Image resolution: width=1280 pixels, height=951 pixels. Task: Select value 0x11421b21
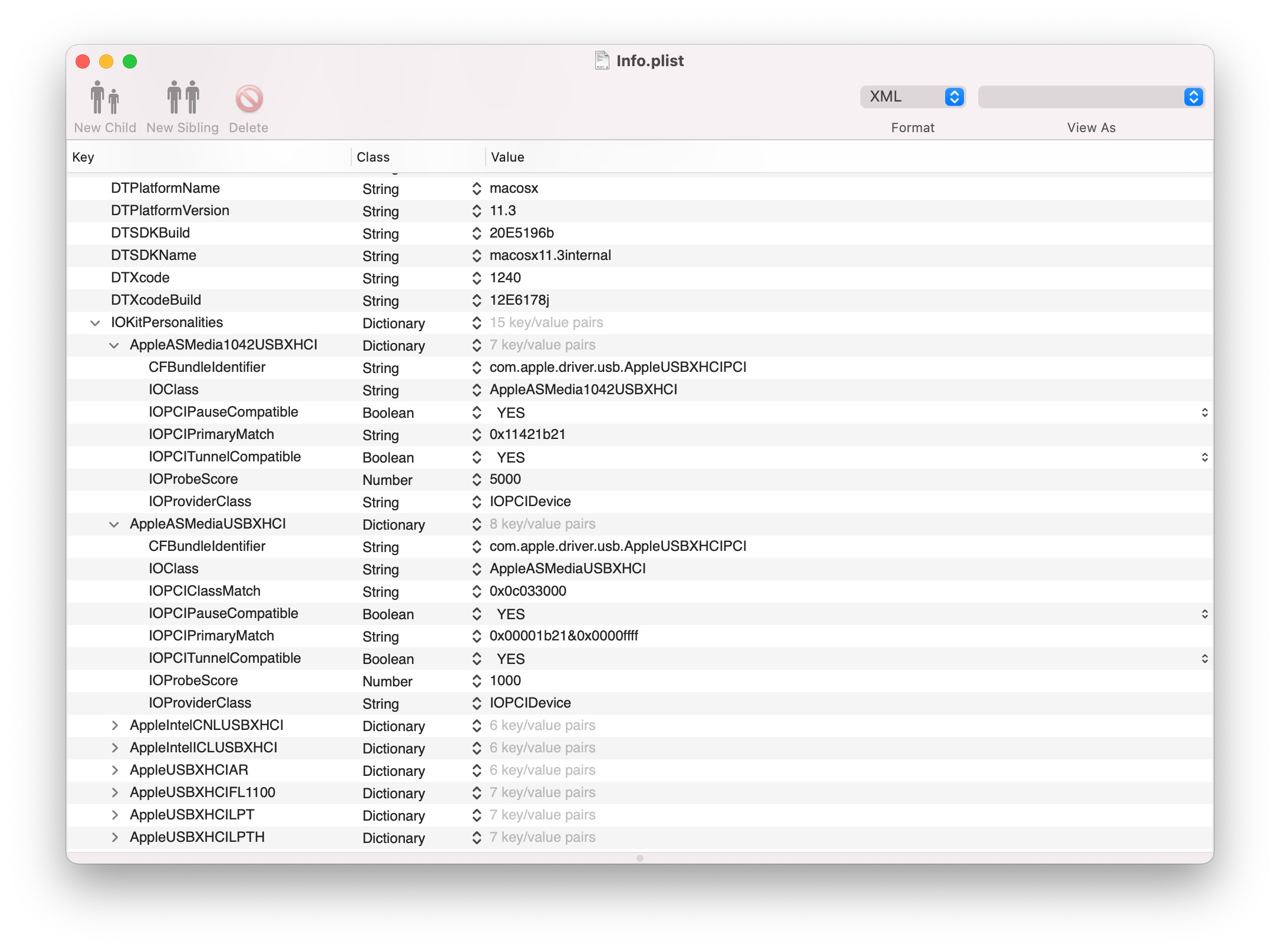tap(528, 435)
